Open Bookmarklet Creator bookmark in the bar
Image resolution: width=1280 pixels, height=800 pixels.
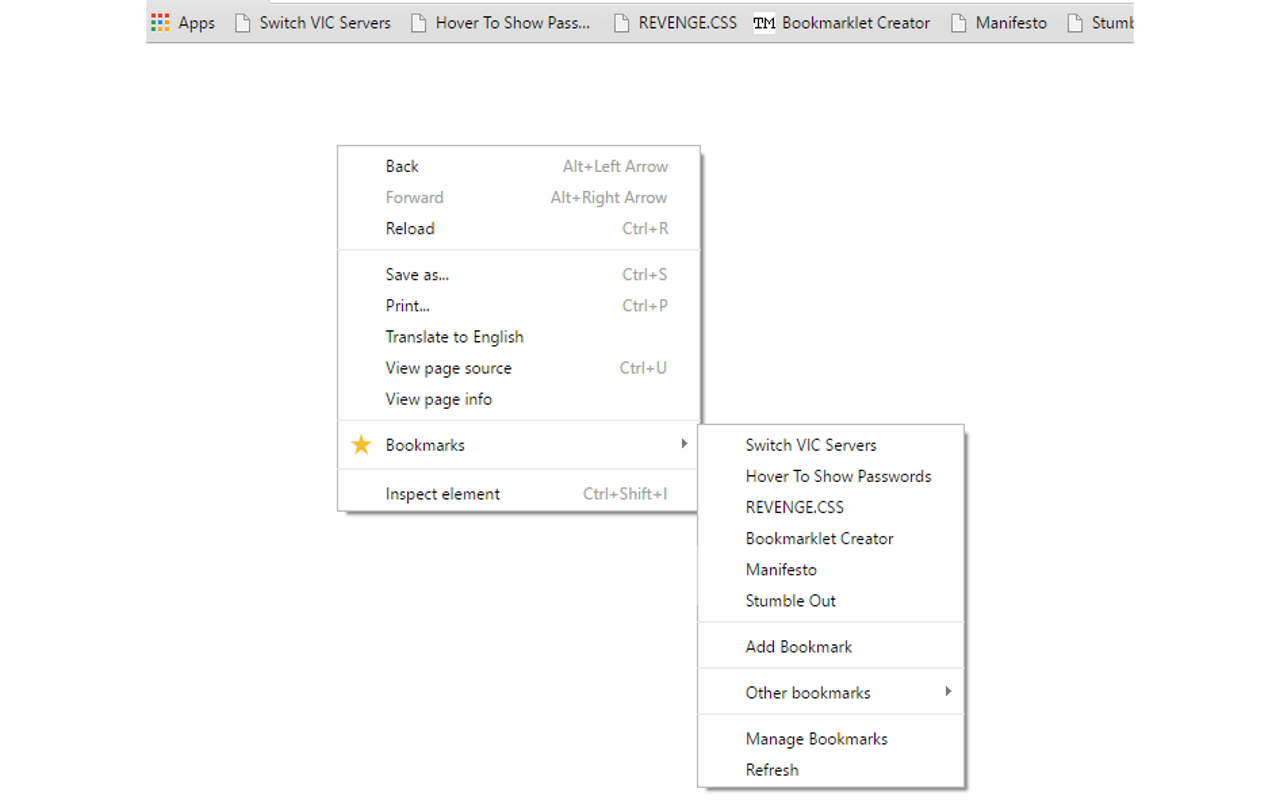coord(856,22)
